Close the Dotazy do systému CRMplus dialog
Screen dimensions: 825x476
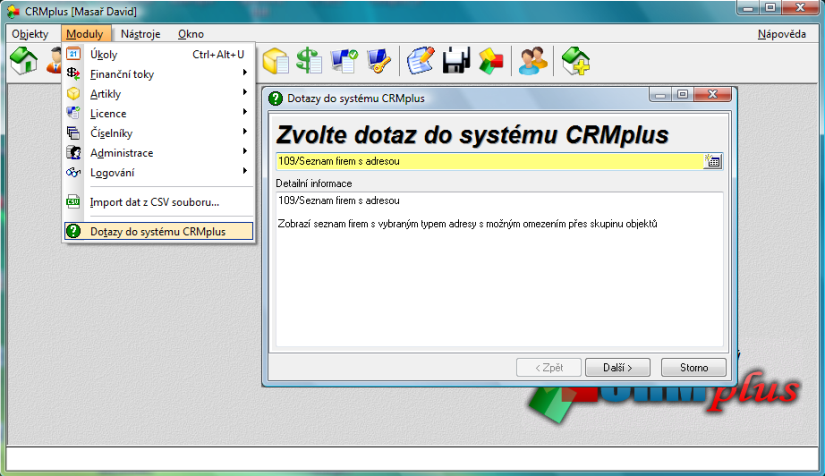(712, 95)
